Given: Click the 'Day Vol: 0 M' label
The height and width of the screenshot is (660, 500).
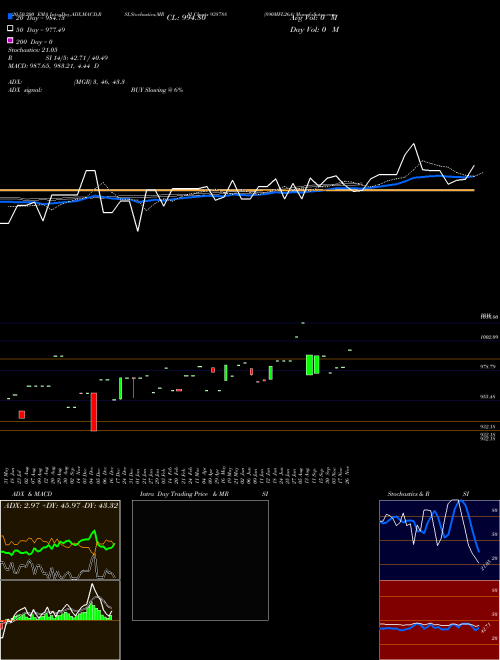Looking at the screenshot, I should click(x=314, y=29).
